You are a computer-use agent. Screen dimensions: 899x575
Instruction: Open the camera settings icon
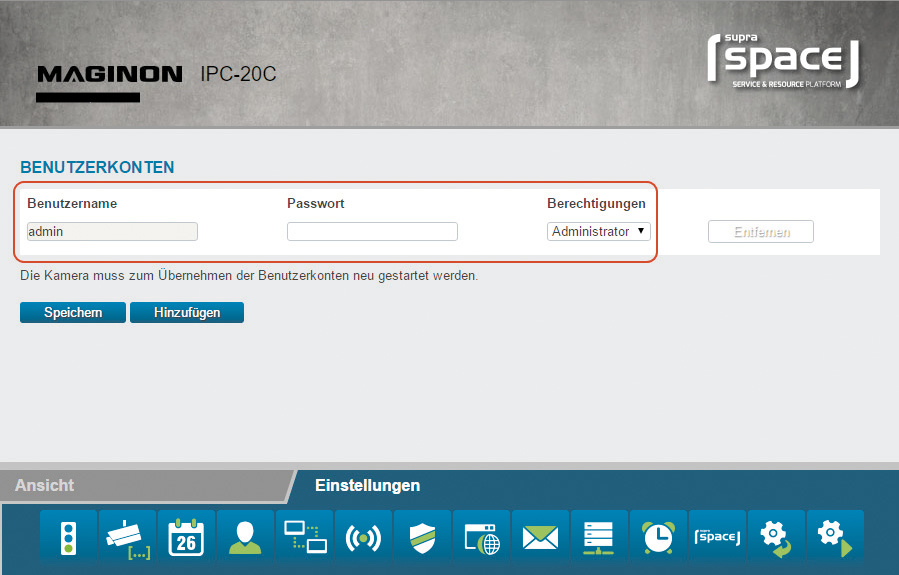[x=127, y=537]
